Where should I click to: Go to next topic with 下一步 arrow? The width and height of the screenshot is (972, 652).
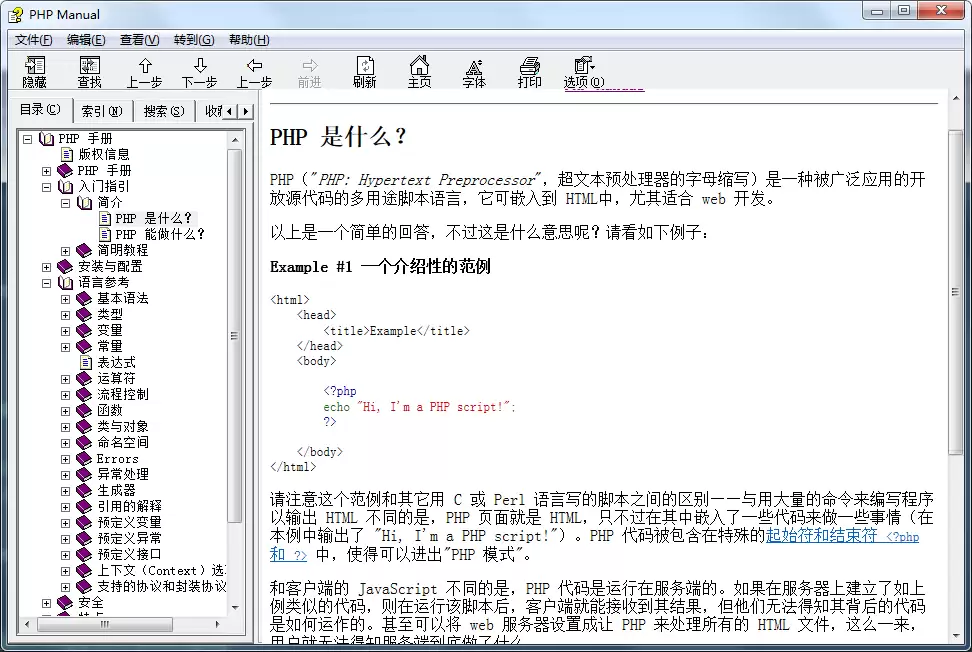(x=200, y=72)
